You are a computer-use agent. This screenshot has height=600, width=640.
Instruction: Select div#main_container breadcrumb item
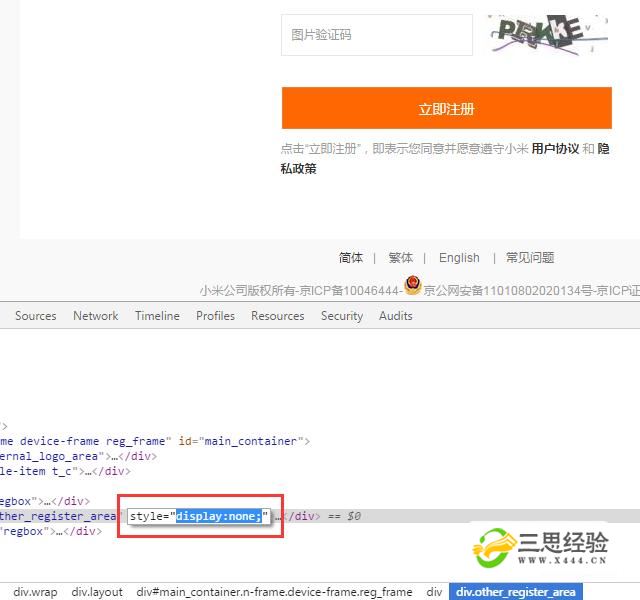pyautogui.click(x=274, y=592)
